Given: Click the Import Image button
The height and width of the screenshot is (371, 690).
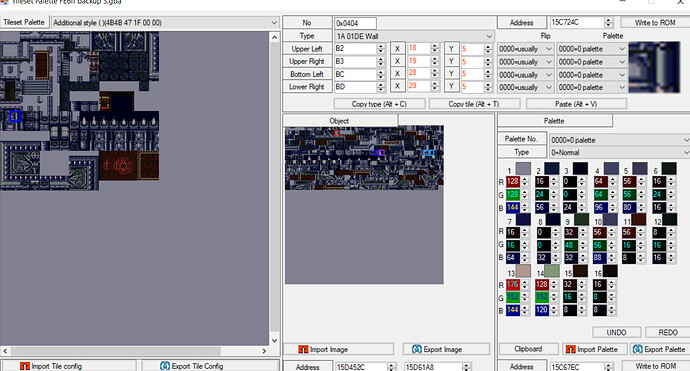Looking at the screenshot, I should coord(338,349).
